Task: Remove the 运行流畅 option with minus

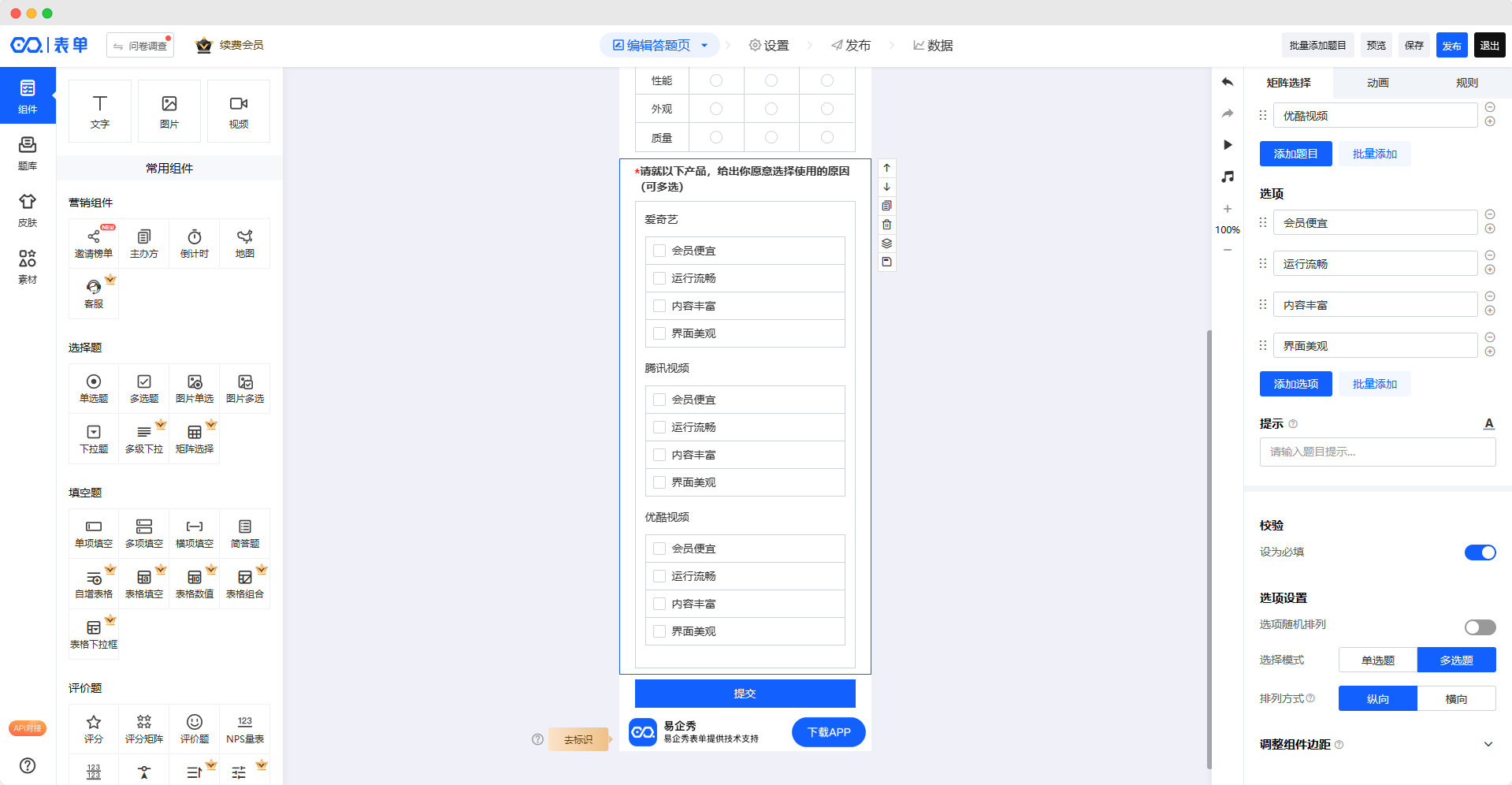Action: (1490, 255)
